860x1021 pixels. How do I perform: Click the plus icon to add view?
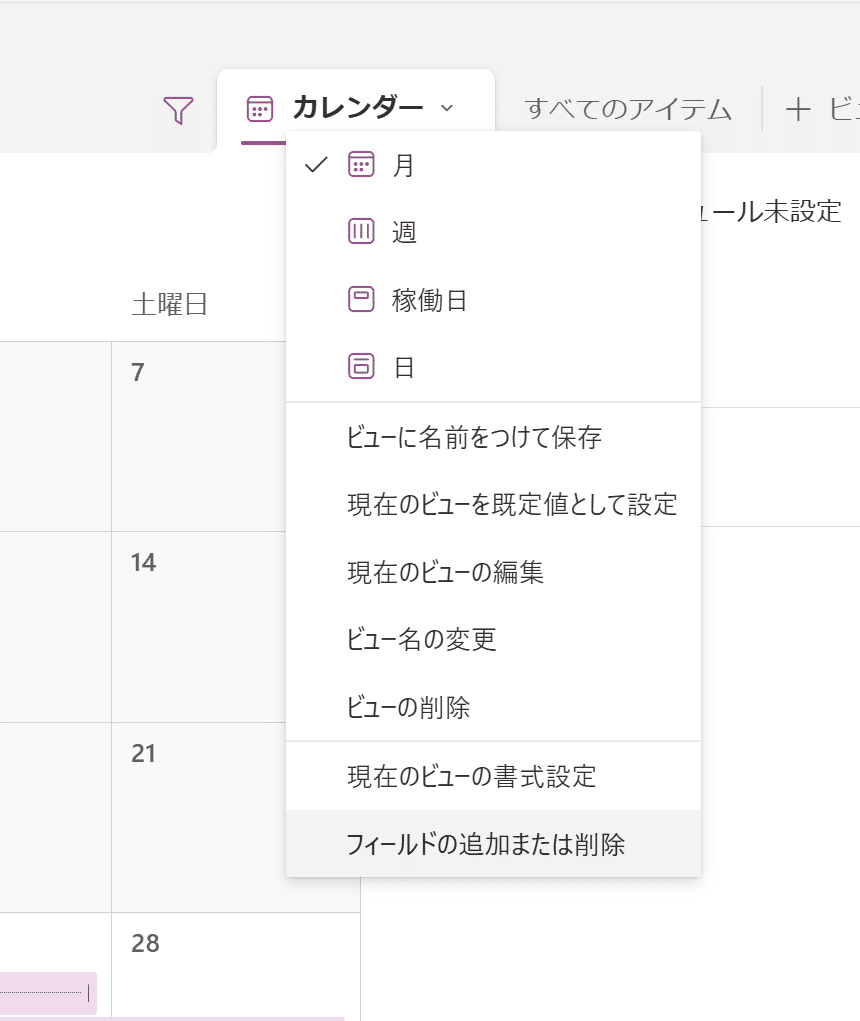[798, 109]
